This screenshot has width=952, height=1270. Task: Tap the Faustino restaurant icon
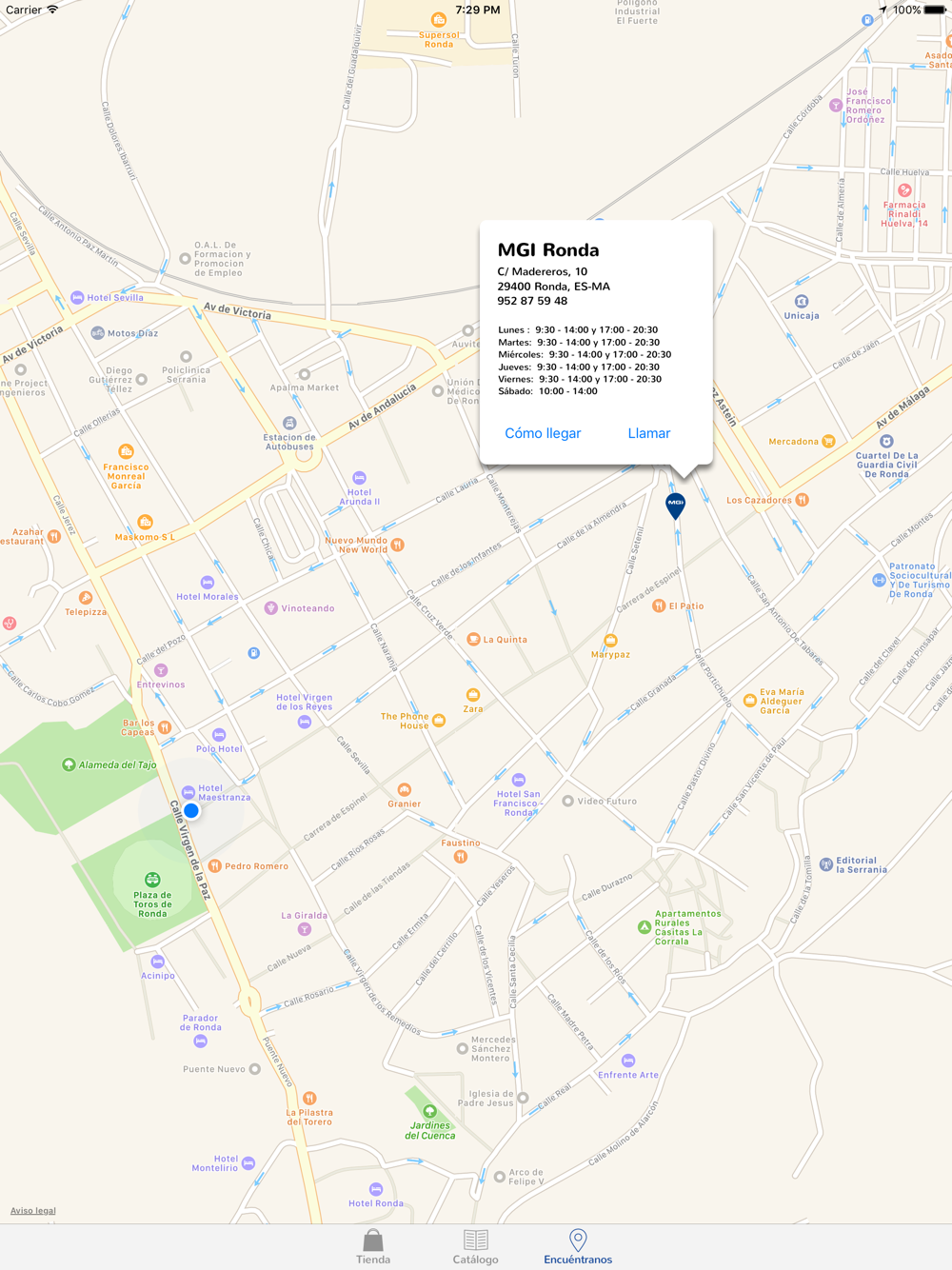coord(461,857)
